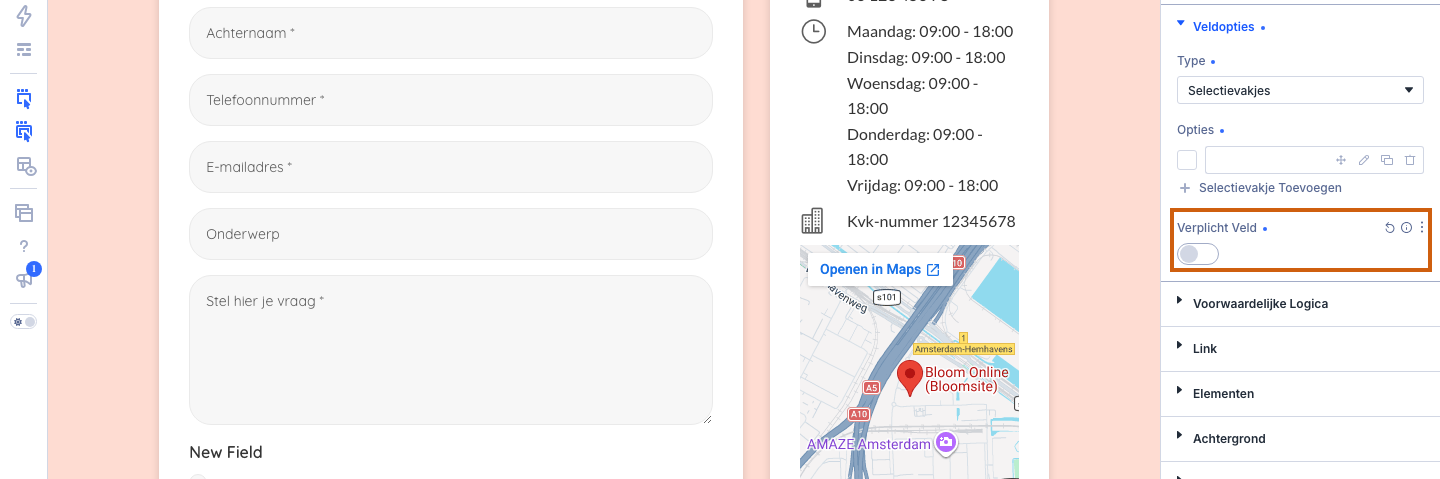Click the Kvk-nummer 12345678 text
1440x479 pixels.
coord(931,221)
